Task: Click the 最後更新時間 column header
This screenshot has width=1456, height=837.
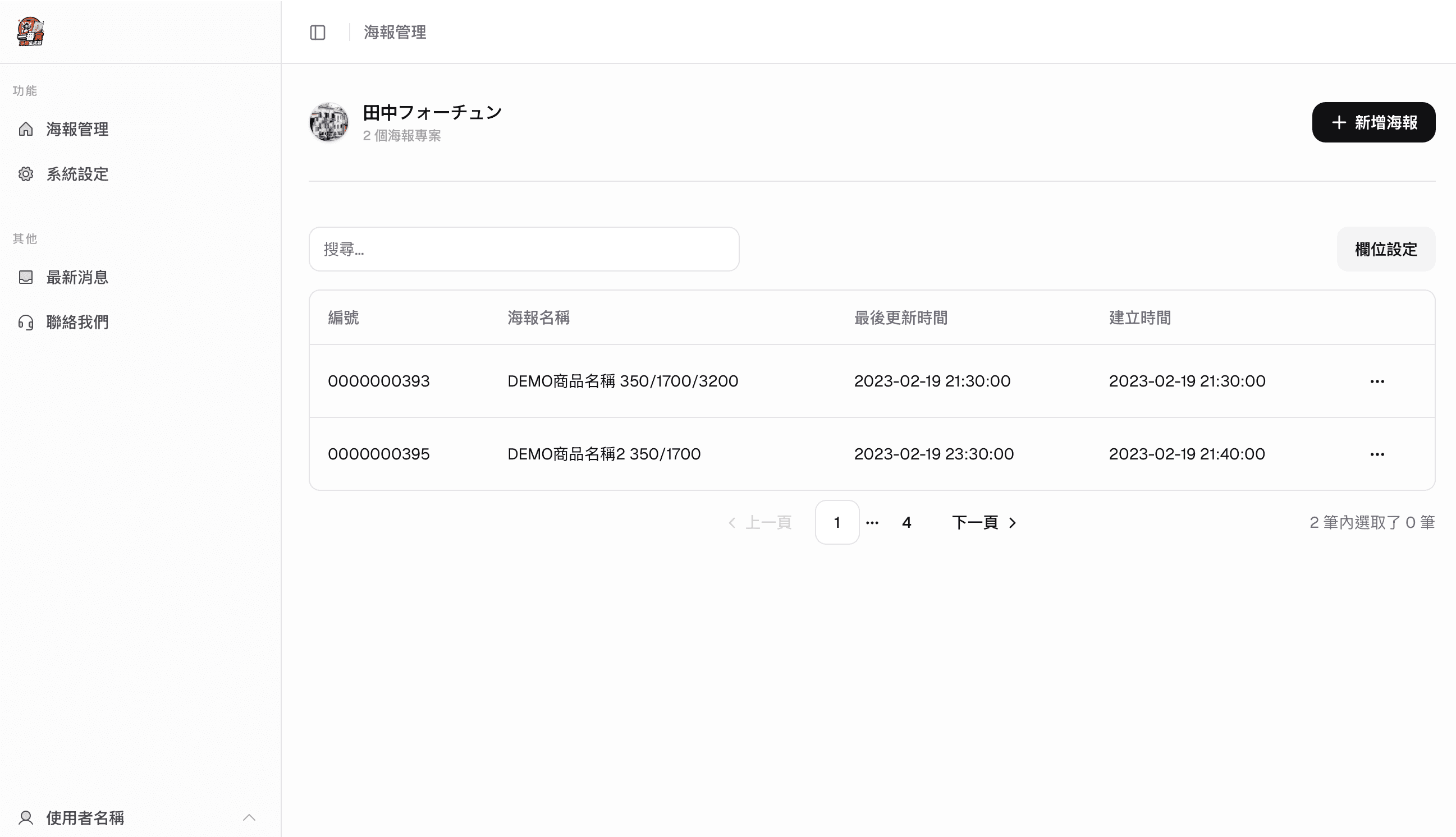Action: tap(900, 318)
